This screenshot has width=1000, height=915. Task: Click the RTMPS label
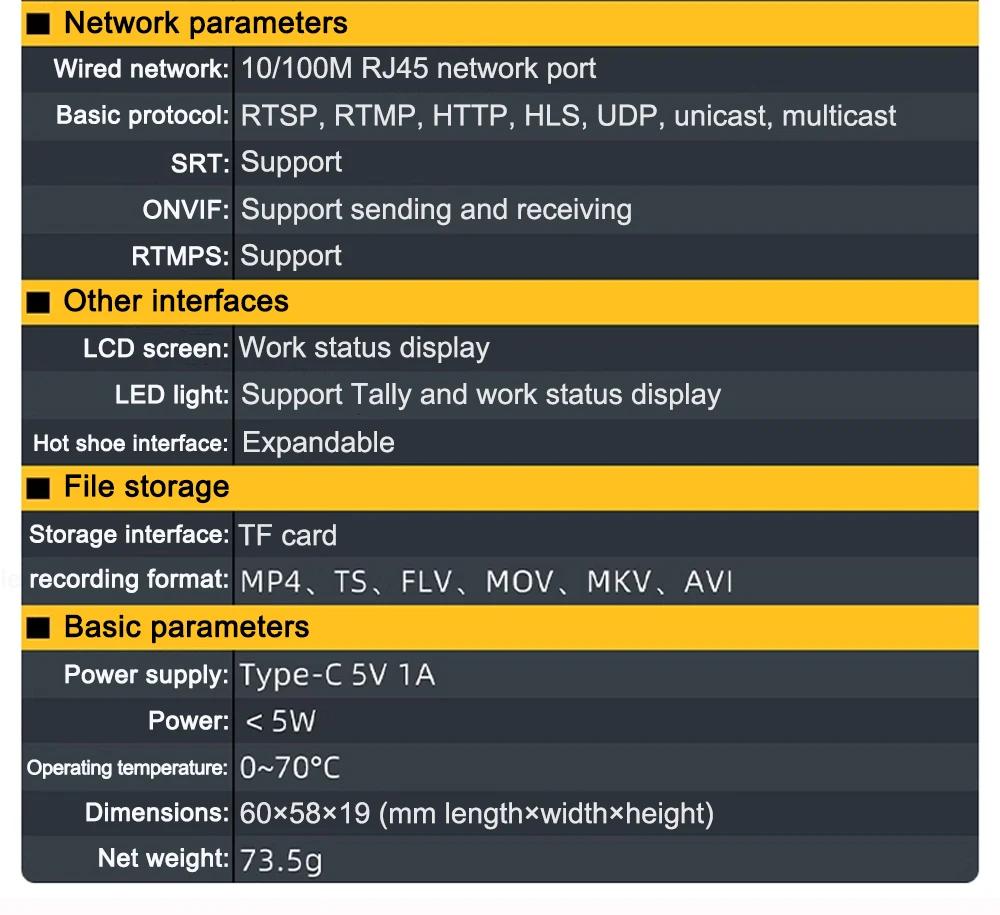(x=180, y=256)
